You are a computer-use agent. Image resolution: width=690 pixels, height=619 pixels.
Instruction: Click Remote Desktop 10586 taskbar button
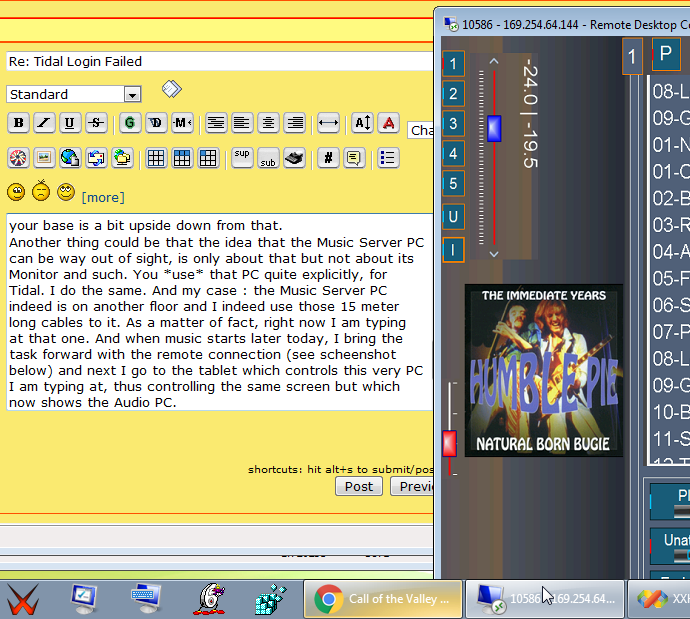[x=545, y=599]
